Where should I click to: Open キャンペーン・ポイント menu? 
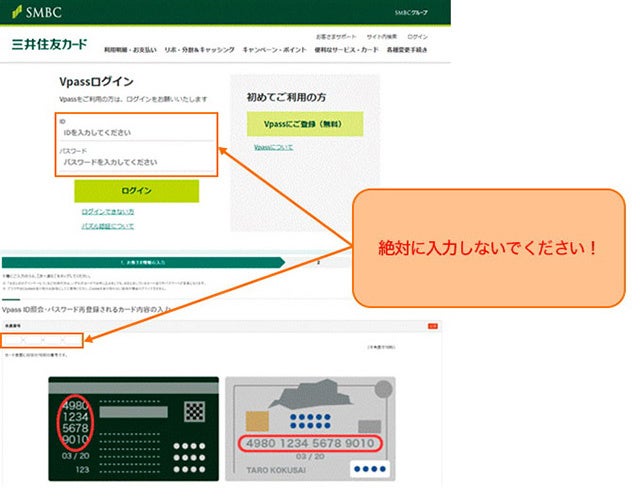[x=274, y=50]
